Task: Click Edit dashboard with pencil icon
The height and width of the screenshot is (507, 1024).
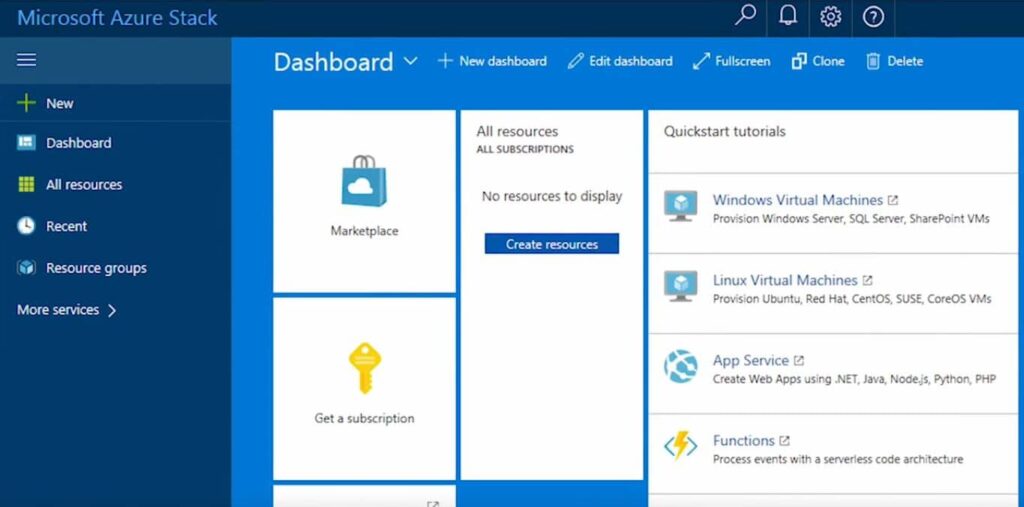Action: point(620,61)
